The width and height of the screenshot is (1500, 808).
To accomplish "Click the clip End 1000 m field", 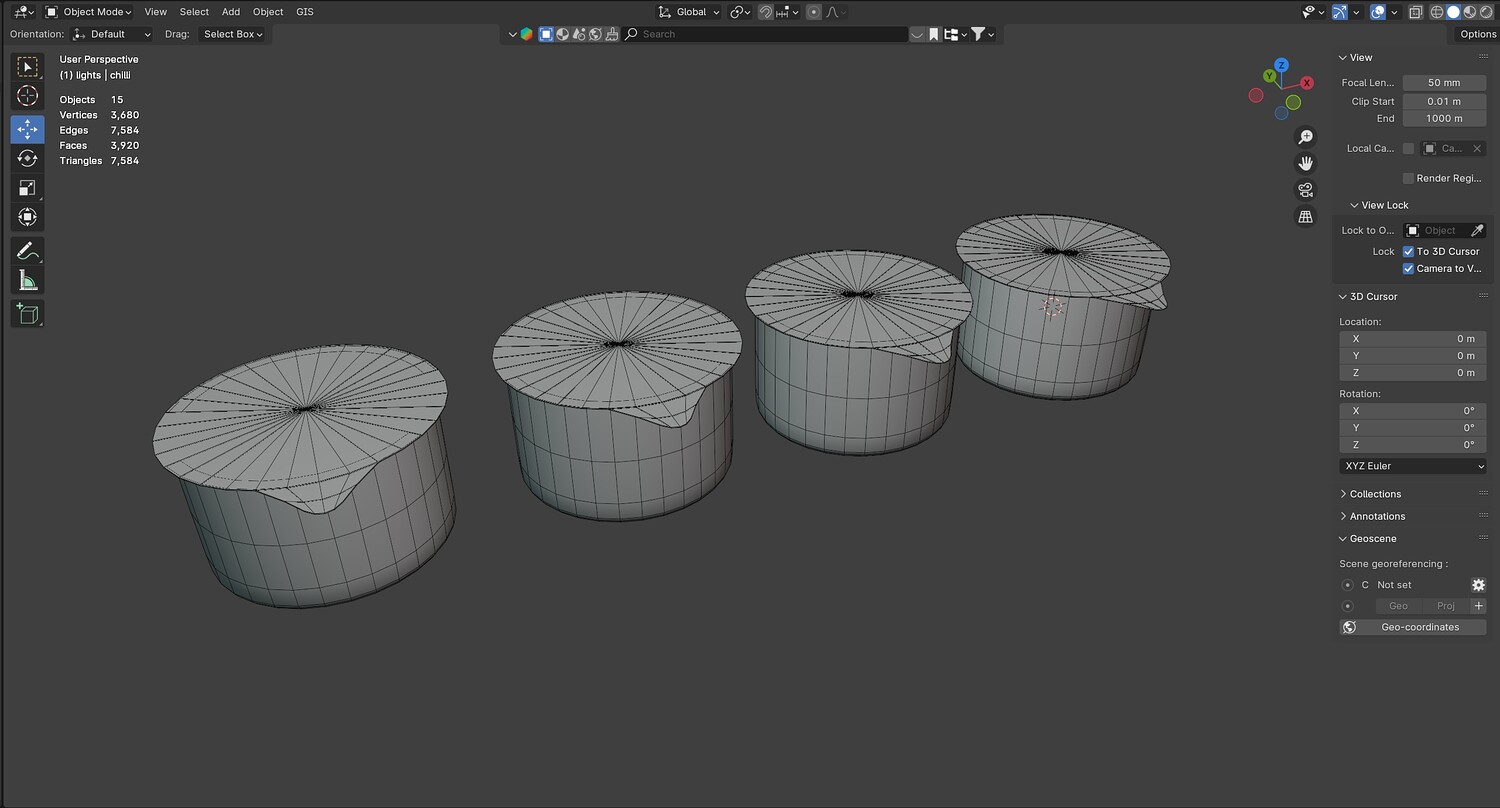I will click(1444, 119).
